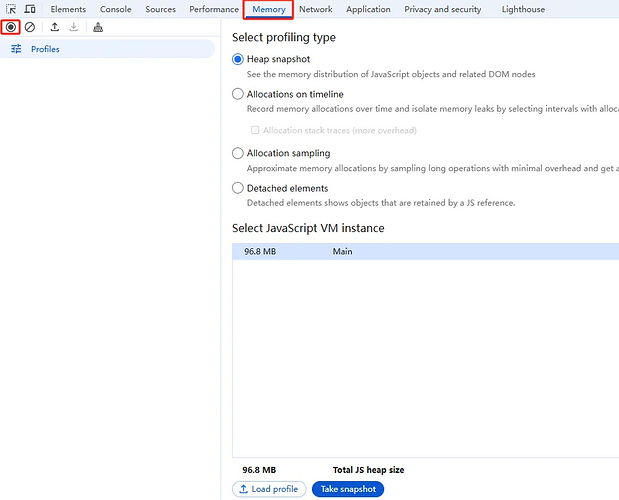Open the Application tab
The width and height of the screenshot is (619, 500).
tap(368, 9)
